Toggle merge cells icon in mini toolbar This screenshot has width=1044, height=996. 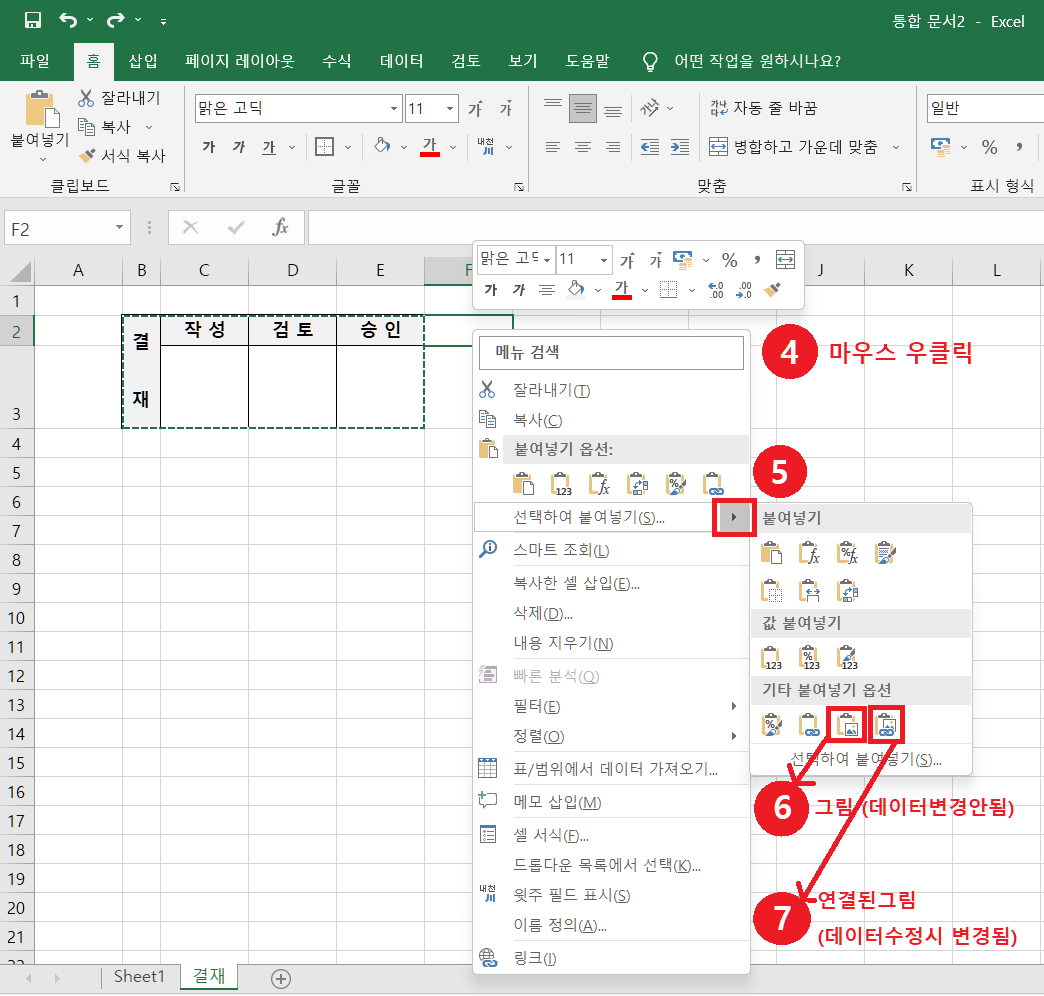tap(786, 260)
